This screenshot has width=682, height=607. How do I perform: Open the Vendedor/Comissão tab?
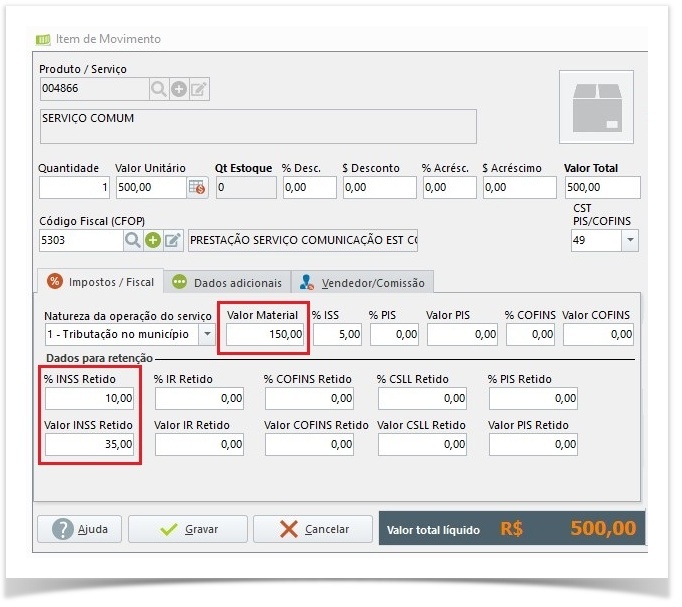362,283
